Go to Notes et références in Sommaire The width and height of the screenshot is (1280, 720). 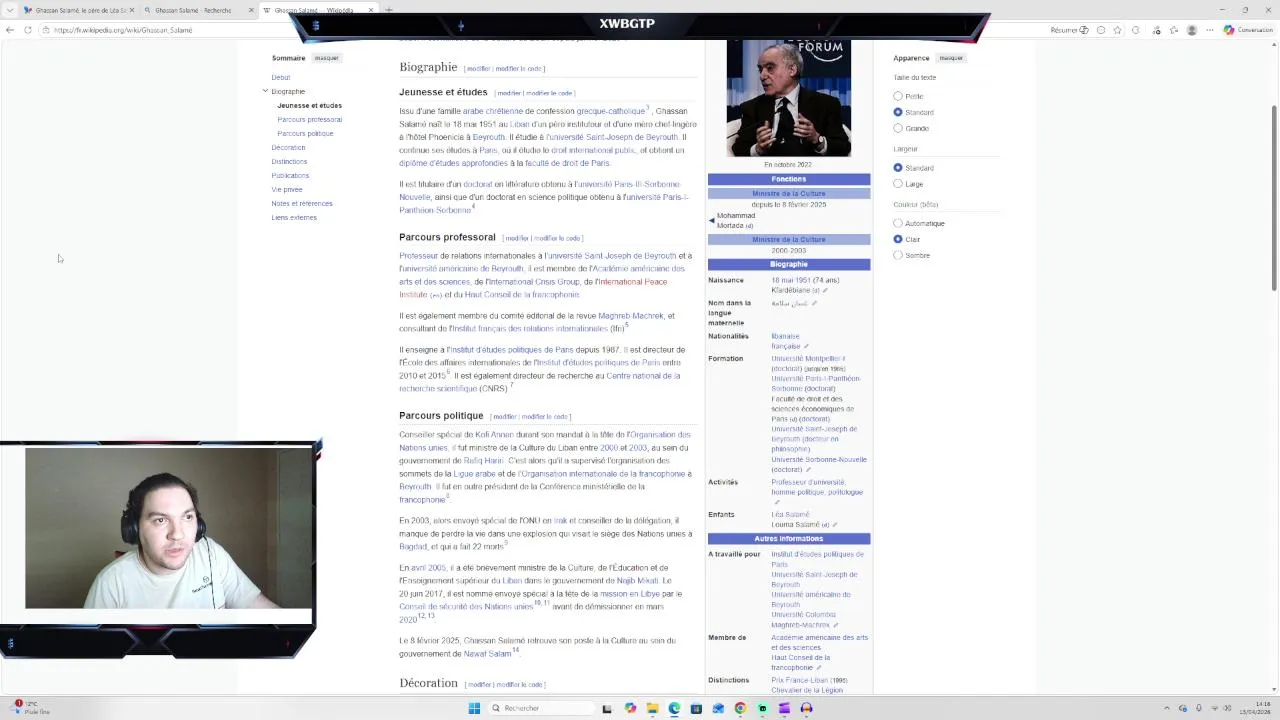pos(302,203)
